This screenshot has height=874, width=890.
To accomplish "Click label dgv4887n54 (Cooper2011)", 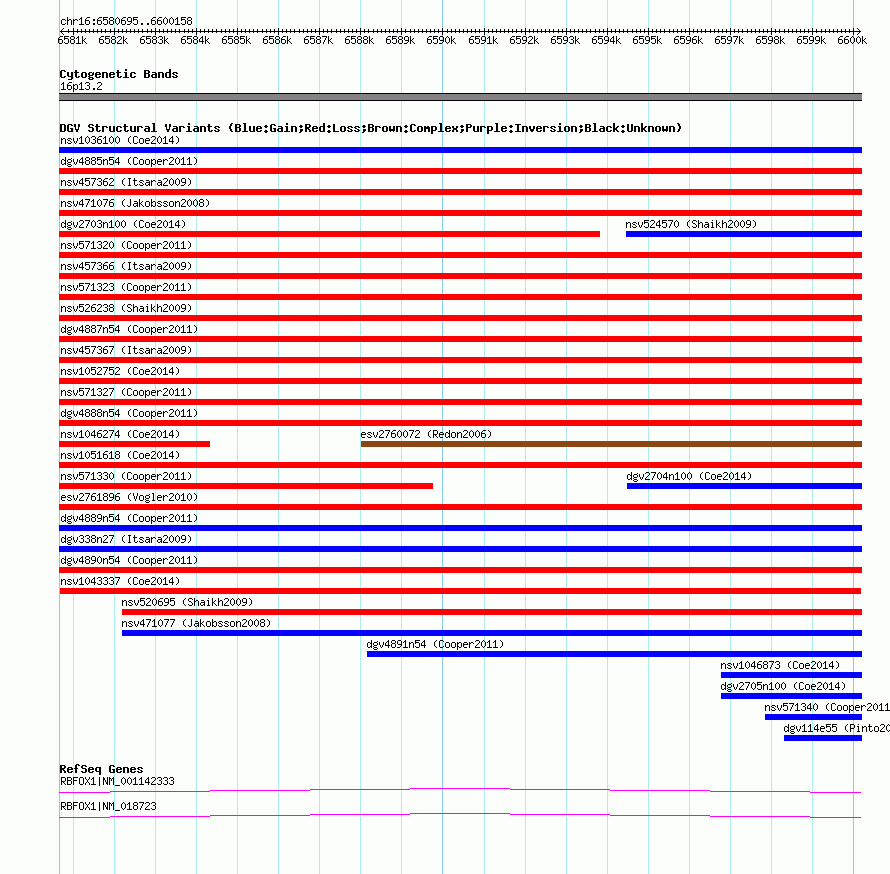I will (x=129, y=329).
